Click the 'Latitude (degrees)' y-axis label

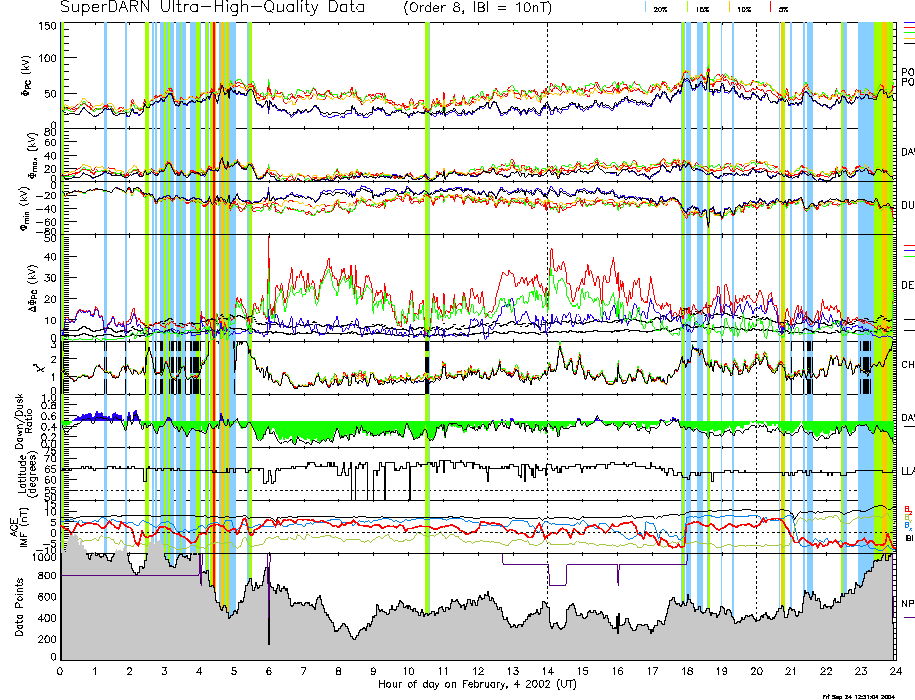pos(28,474)
